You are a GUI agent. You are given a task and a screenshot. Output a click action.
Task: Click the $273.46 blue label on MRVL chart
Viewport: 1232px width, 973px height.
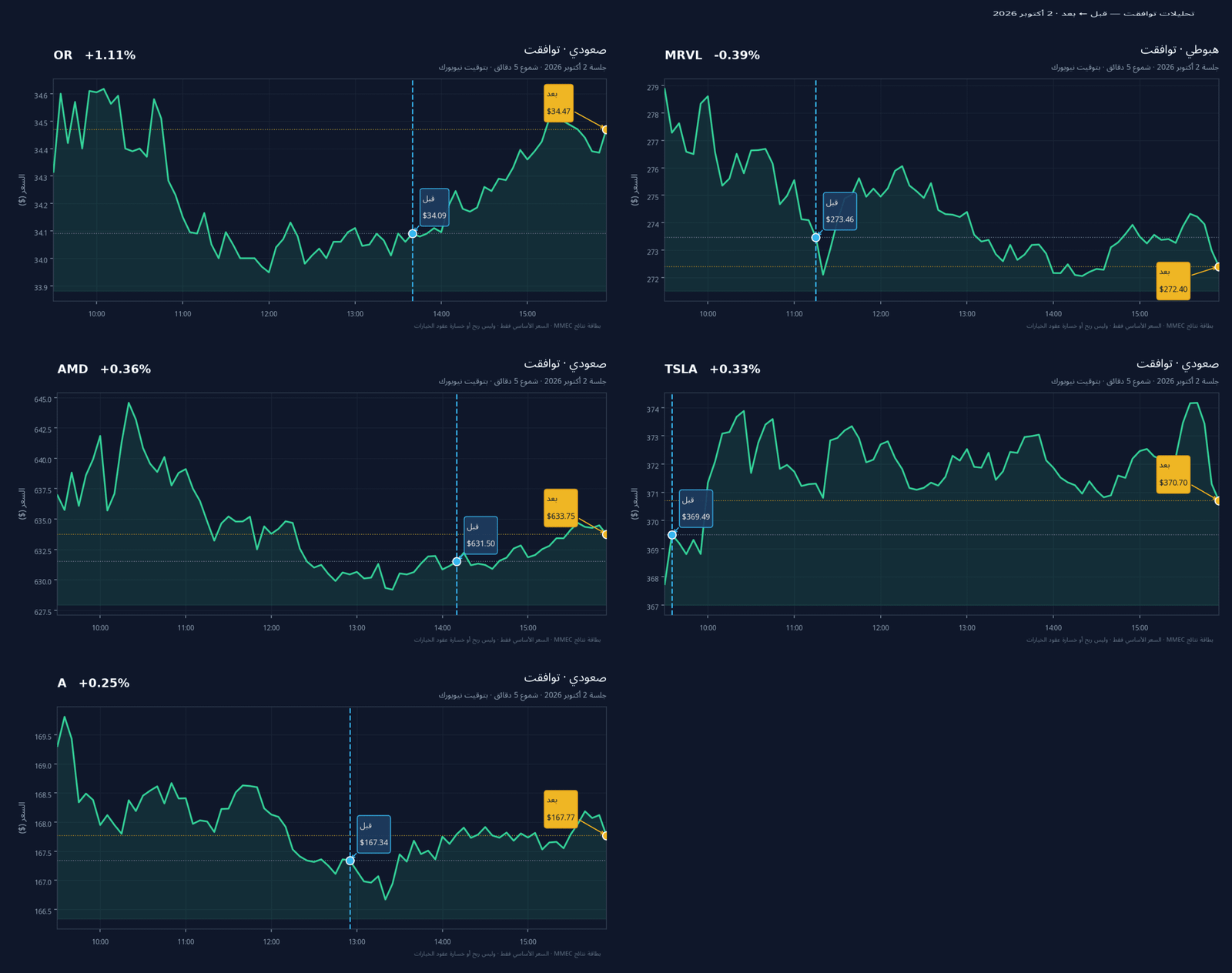point(839,211)
